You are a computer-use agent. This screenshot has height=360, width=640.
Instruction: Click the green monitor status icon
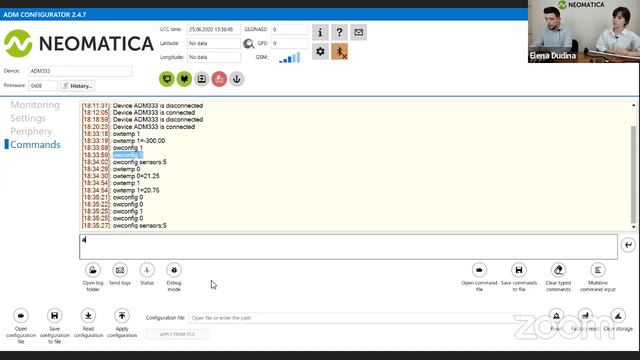click(x=167, y=79)
